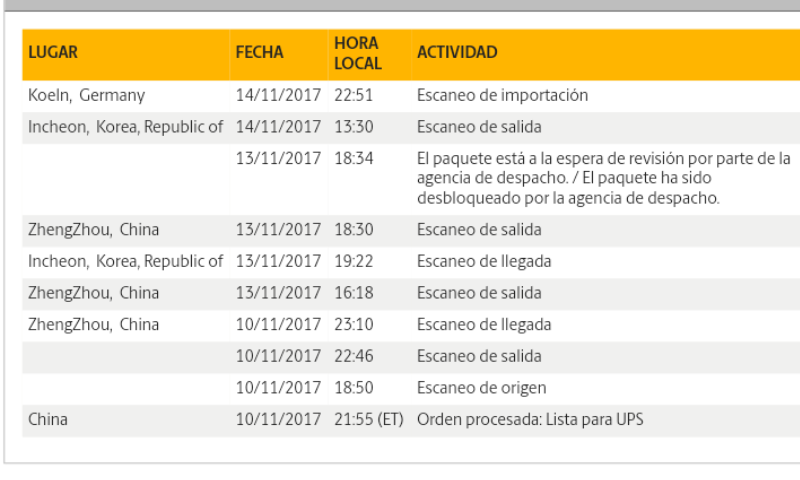Click the Escaneo de importación activity
Viewport: 800px width, 480px height.
[502, 95]
